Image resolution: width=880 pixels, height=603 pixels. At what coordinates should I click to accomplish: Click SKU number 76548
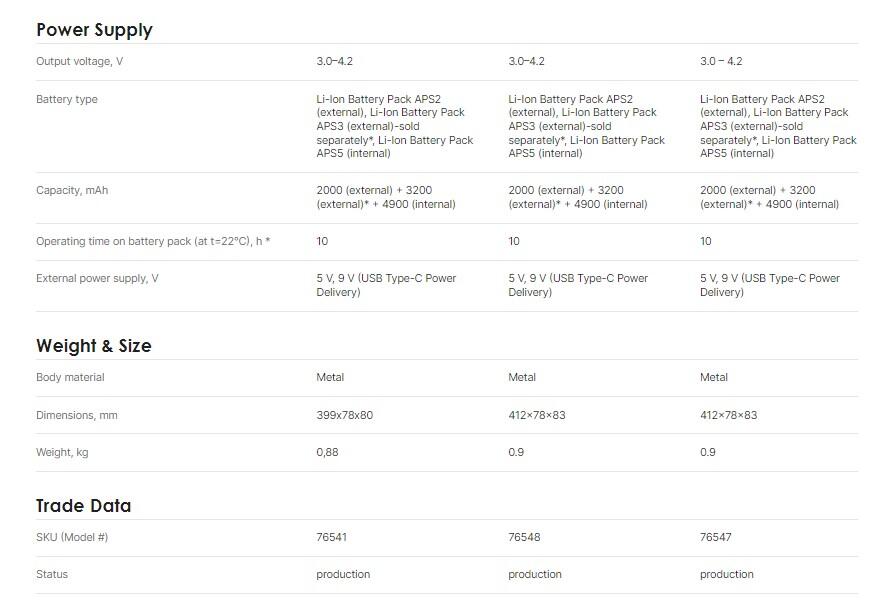pos(524,538)
